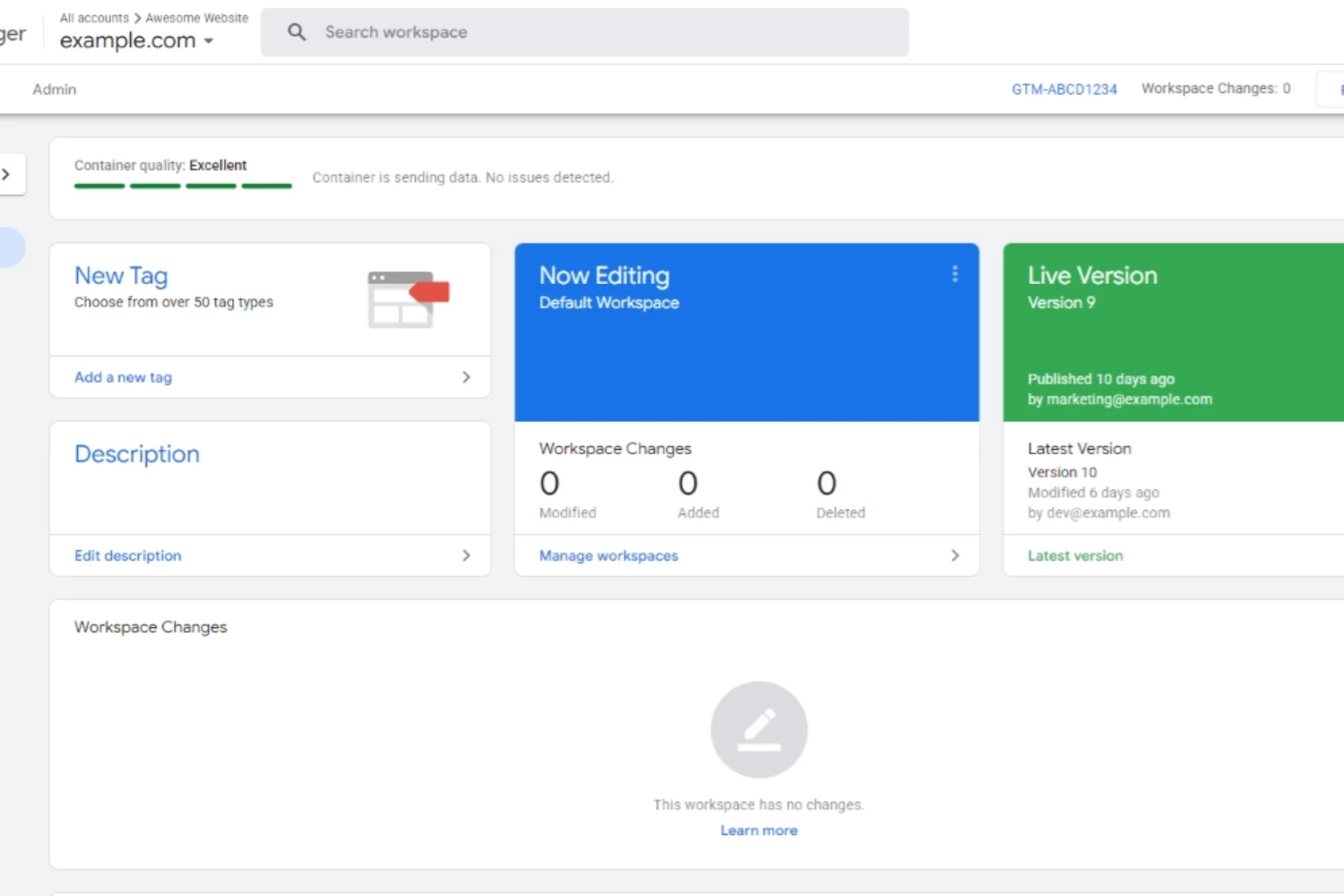Click the Learn more link
Screen dimensions: 1344x896
(x=759, y=831)
